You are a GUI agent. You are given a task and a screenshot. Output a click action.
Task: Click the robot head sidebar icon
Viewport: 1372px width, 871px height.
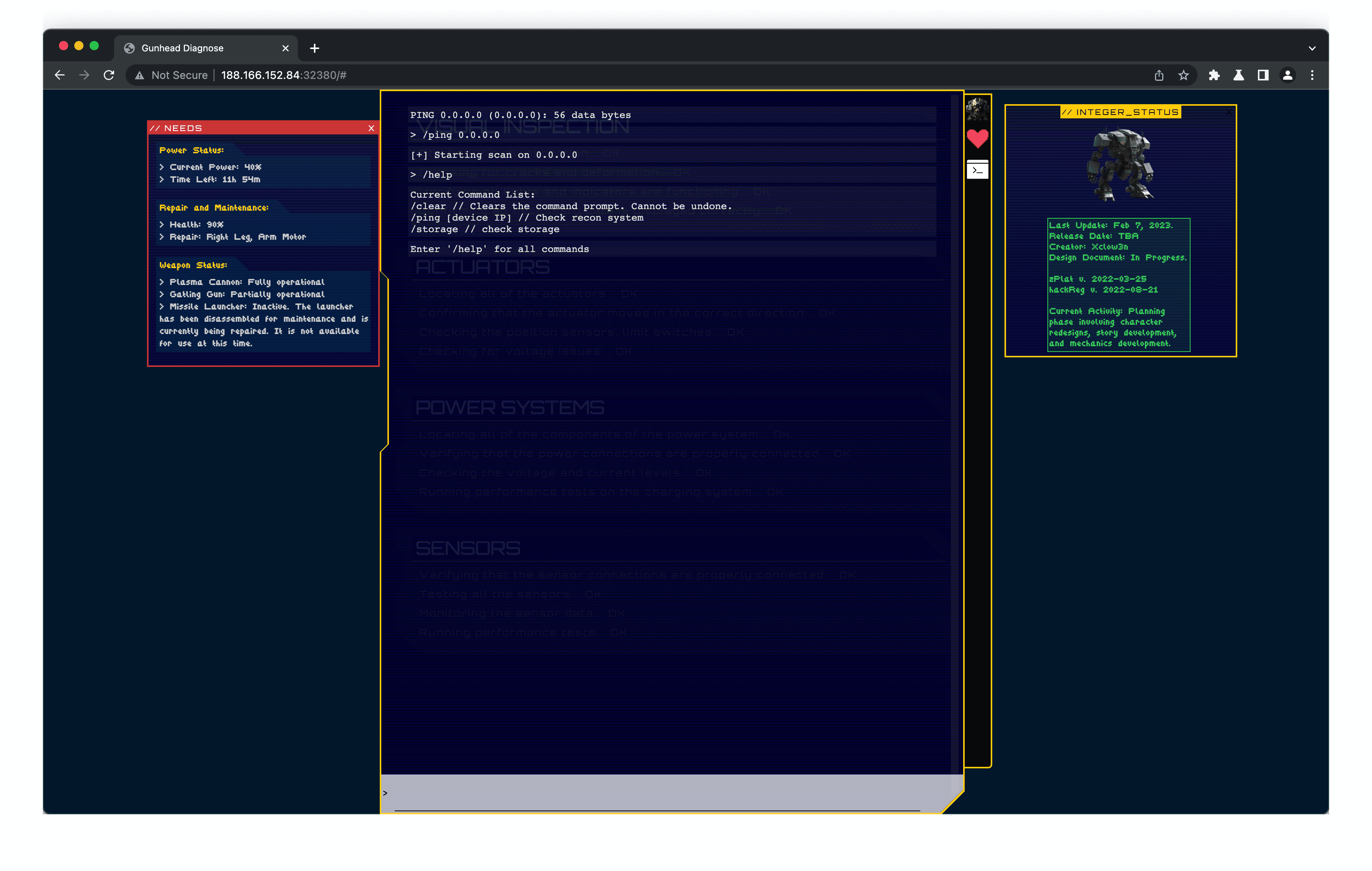(977, 108)
